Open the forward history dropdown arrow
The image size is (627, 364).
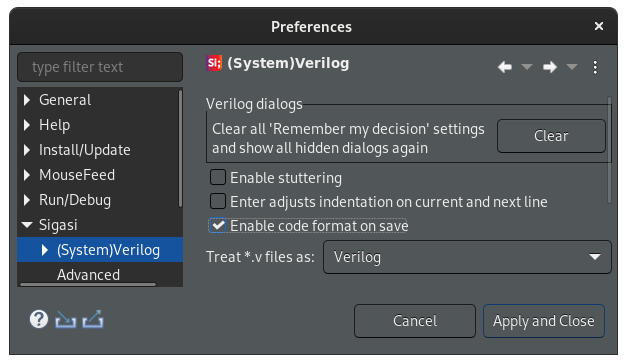572,66
